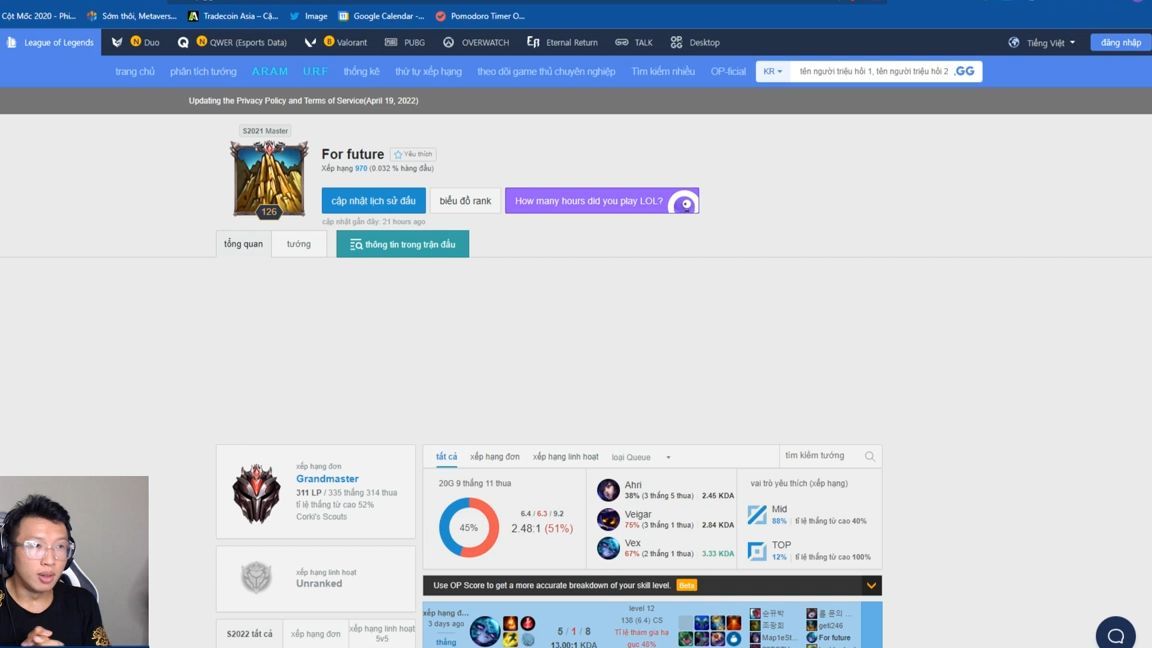Expand the OP Score banner chevron
1152x648 pixels.
[x=870, y=585]
